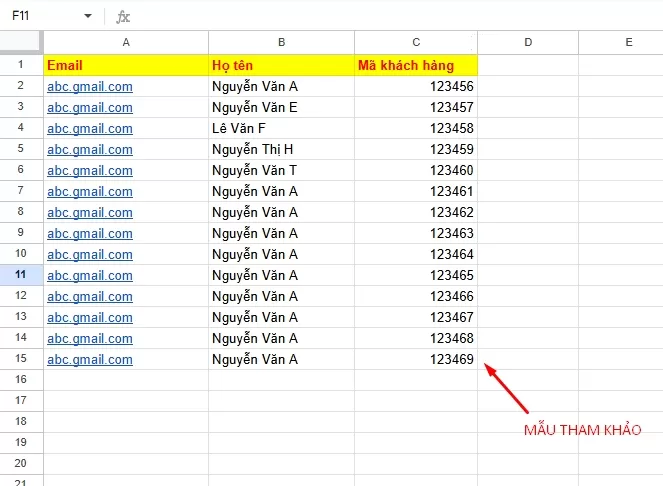663x486 pixels.
Task: Click the cell 123461
Action: pos(416,191)
